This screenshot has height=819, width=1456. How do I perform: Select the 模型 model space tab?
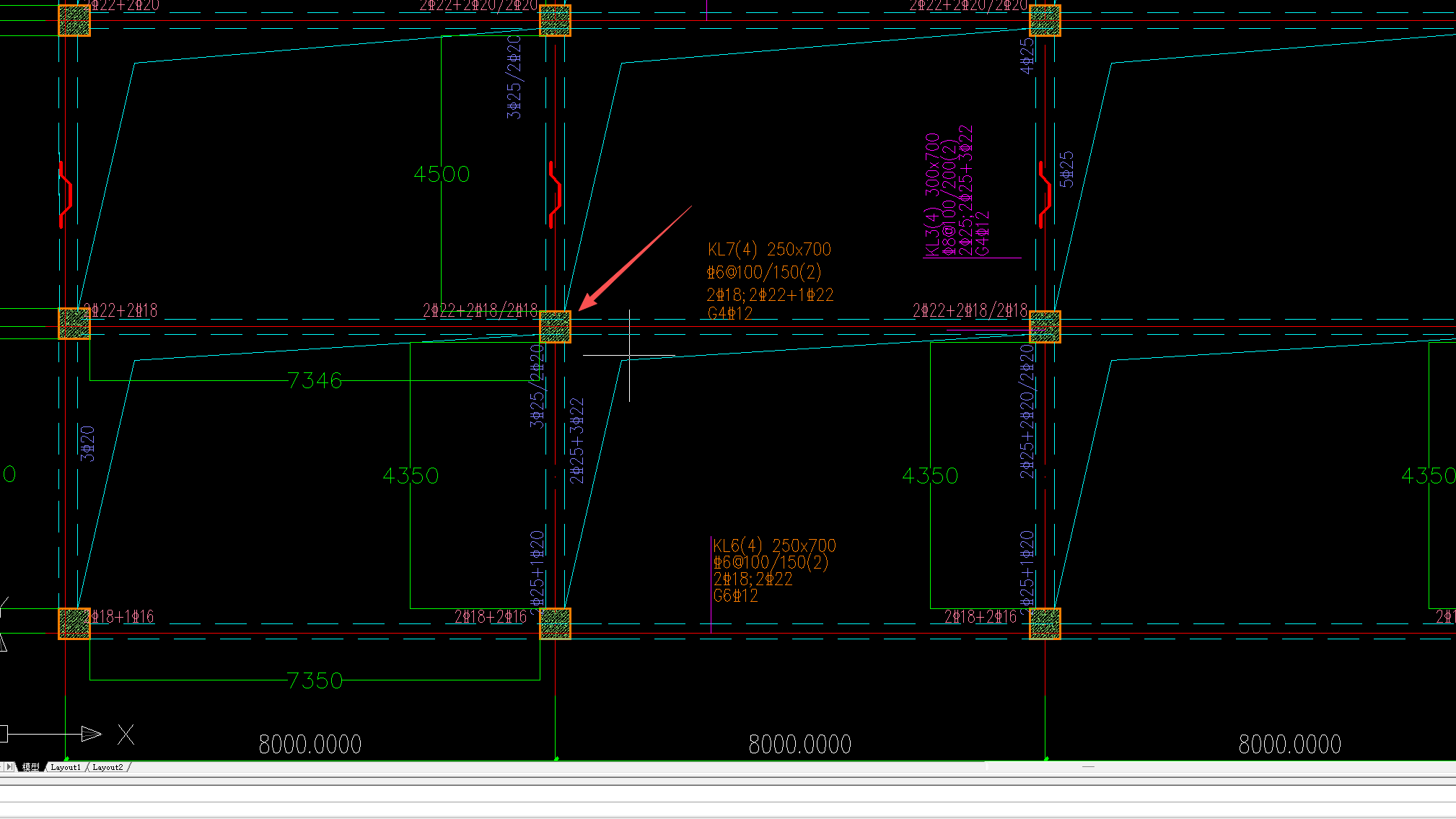coord(30,767)
